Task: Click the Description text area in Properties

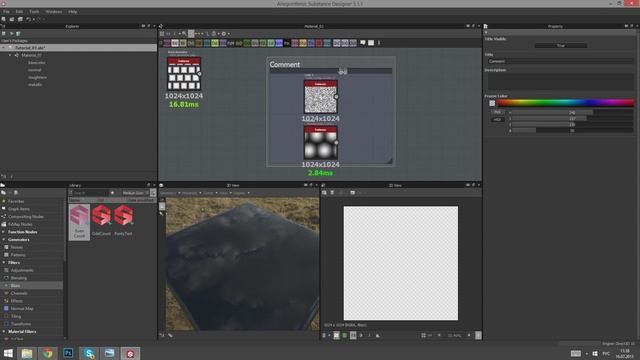Action: [560, 82]
